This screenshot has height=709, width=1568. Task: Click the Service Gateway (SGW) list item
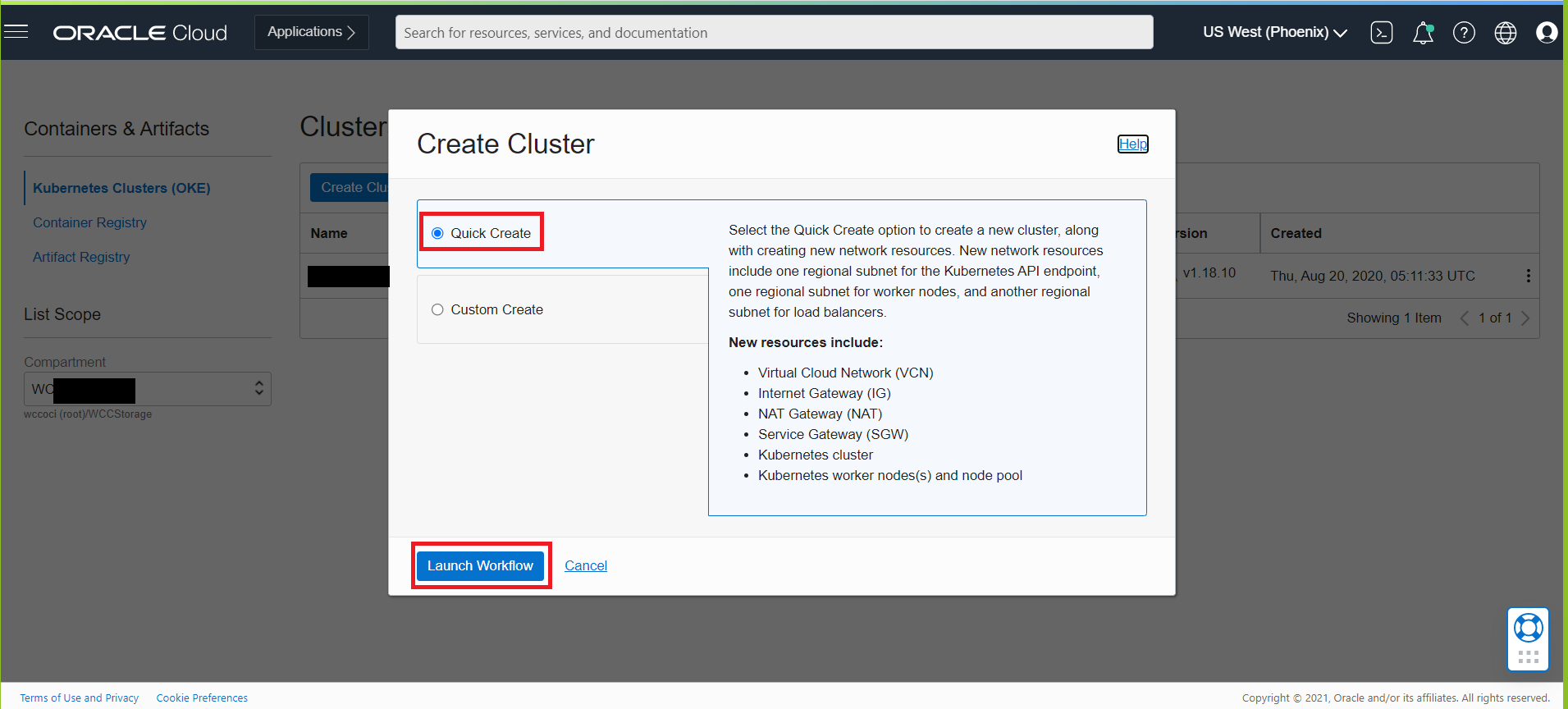tap(834, 434)
